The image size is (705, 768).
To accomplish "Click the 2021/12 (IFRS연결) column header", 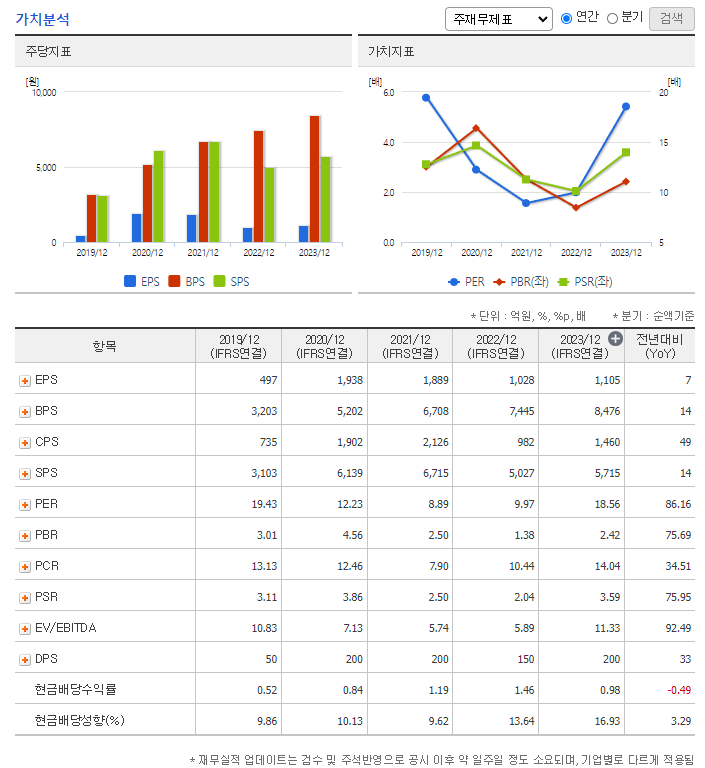I will [410, 346].
